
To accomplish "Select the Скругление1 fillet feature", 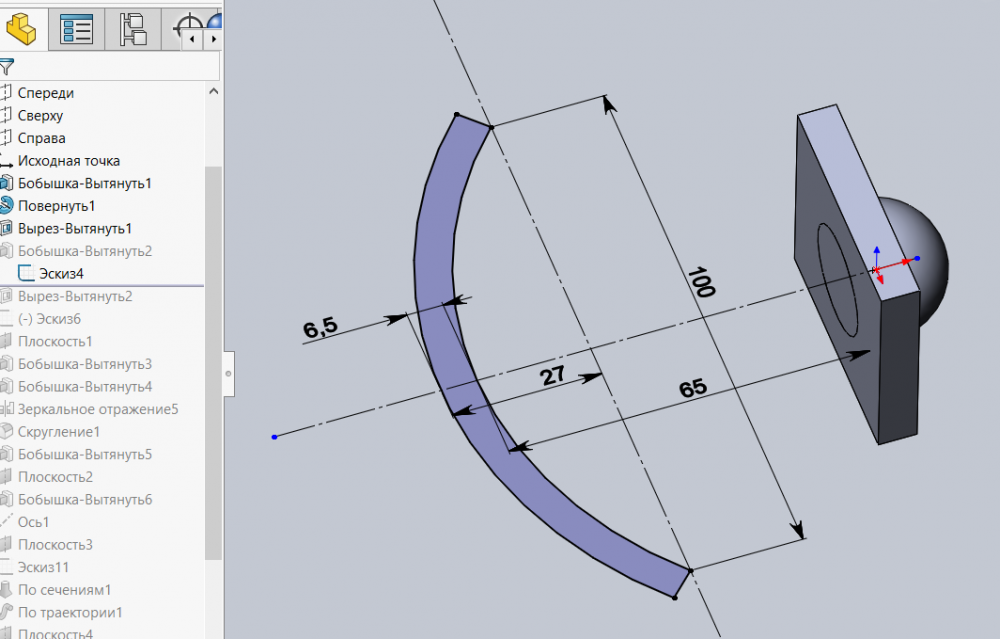I will (59, 432).
